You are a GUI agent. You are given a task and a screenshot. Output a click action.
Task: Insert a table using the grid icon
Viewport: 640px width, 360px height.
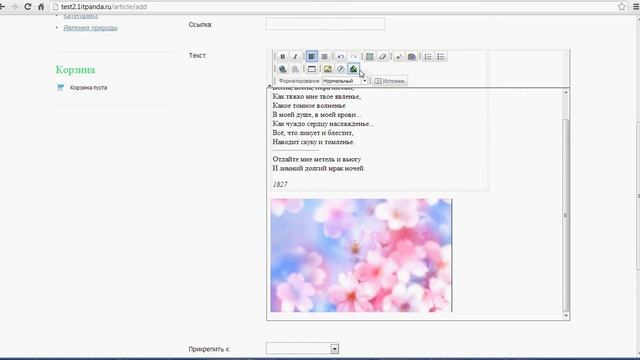pyautogui.click(x=370, y=56)
